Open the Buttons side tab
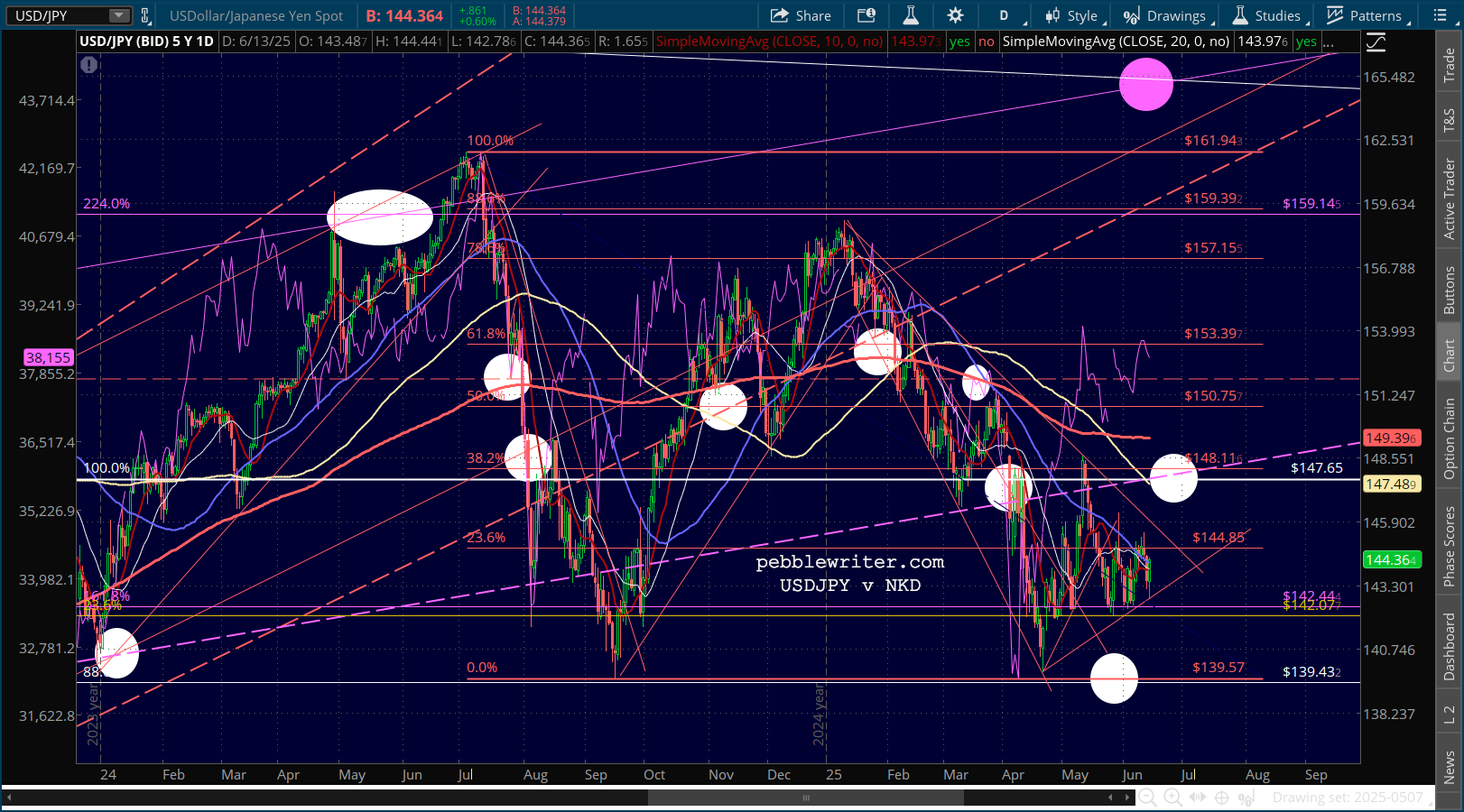Image resolution: width=1464 pixels, height=812 pixels. pyautogui.click(x=1450, y=291)
